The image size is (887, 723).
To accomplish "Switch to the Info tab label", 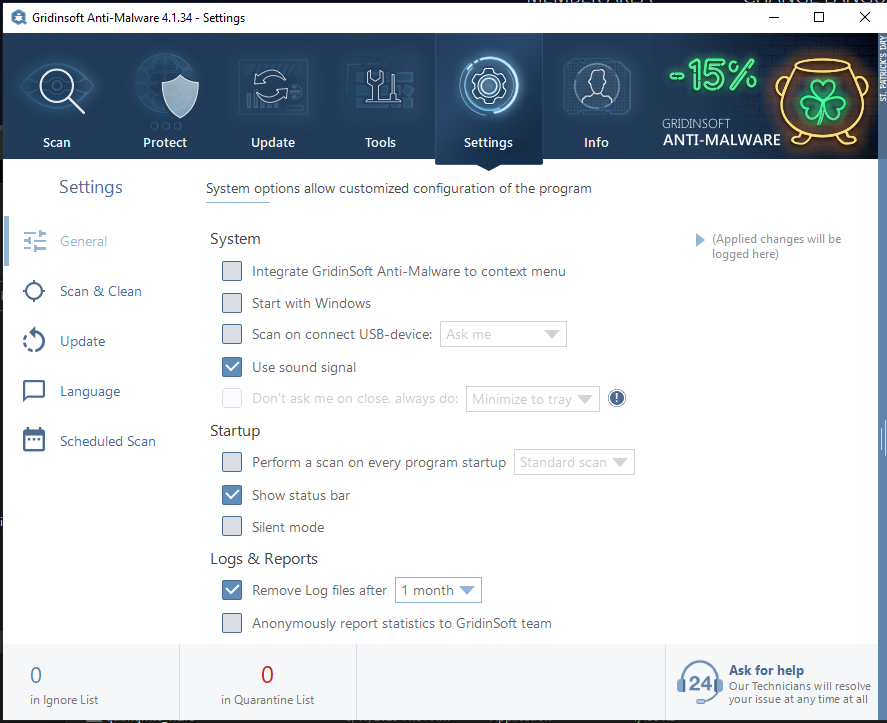I will tap(596, 143).
